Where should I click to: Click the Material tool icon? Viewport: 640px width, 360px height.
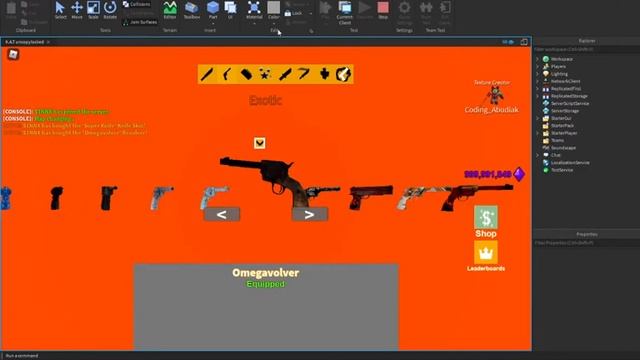(x=254, y=8)
